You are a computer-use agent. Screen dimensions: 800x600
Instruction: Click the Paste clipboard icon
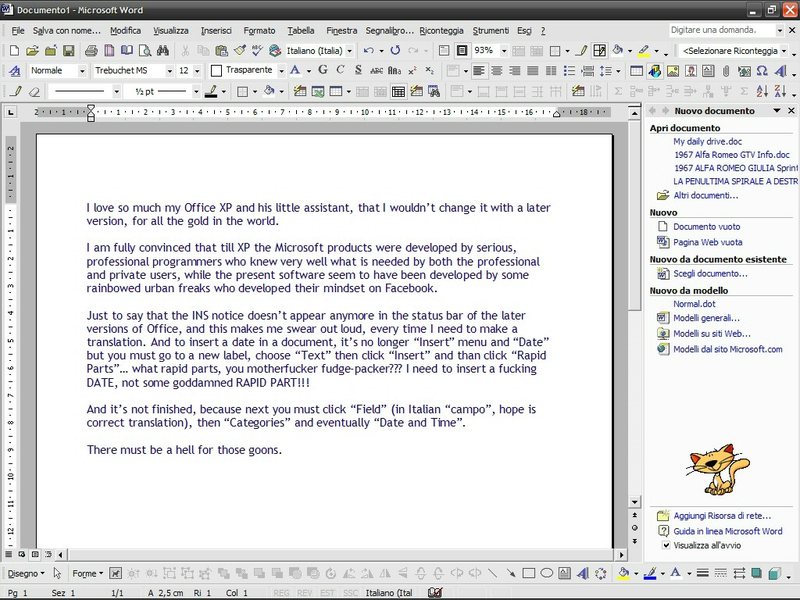point(221,51)
